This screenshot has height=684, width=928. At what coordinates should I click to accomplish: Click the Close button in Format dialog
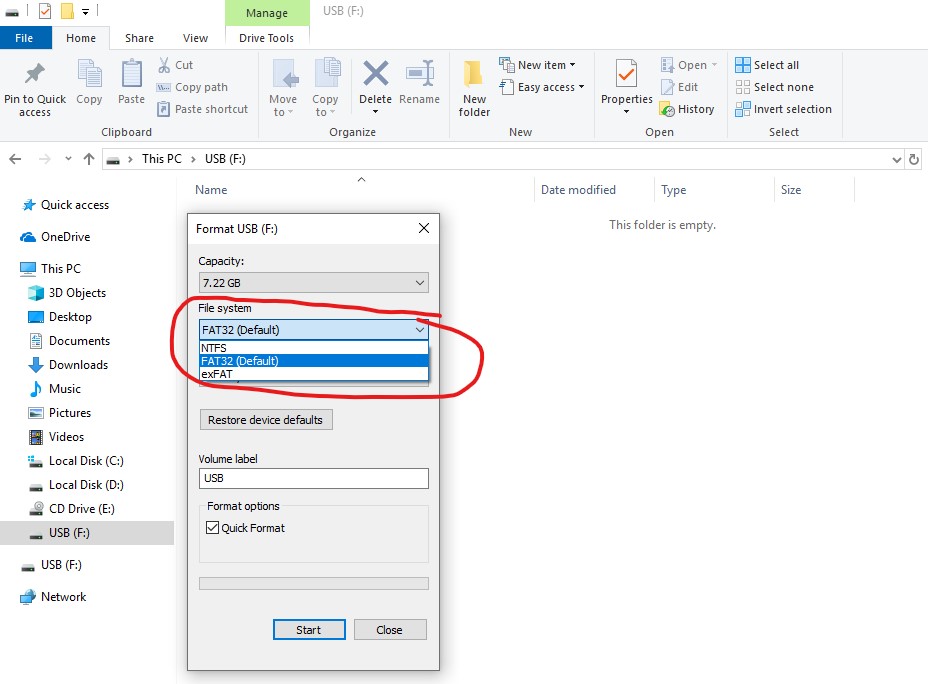pos(390,630)
